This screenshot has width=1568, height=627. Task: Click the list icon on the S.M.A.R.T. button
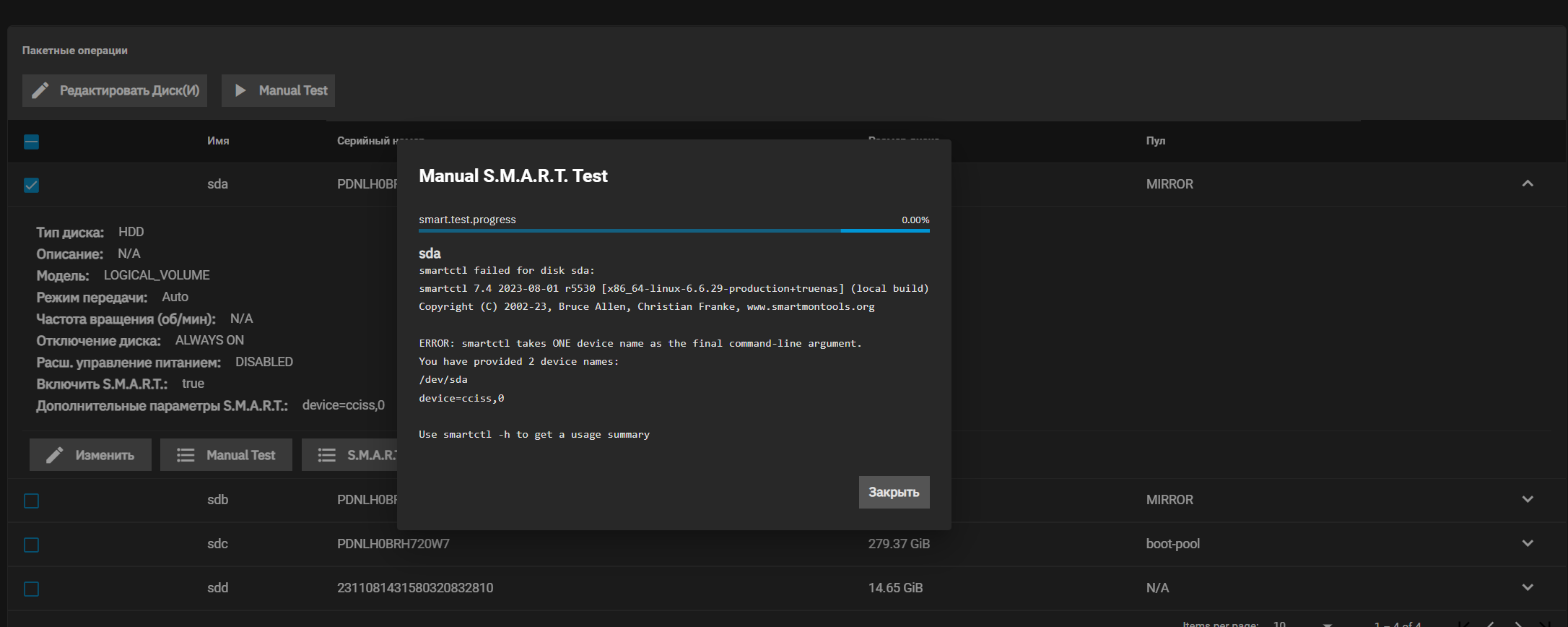click(327, 455)
